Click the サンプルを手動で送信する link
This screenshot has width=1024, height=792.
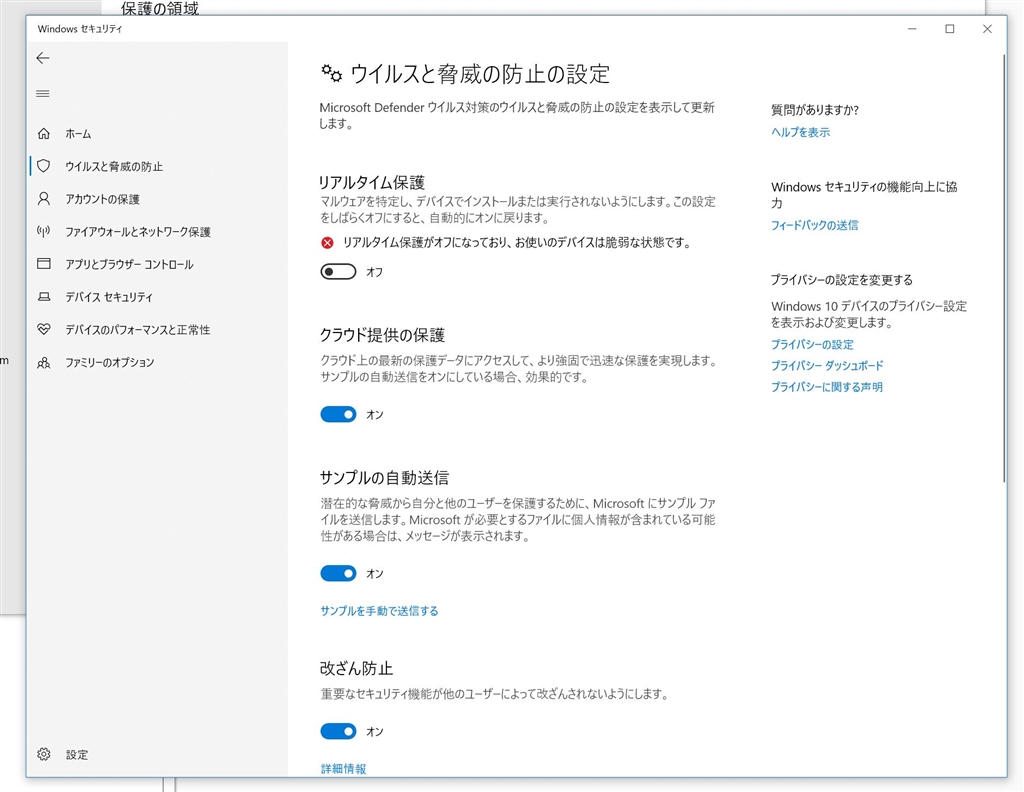[x=379, y=611]
